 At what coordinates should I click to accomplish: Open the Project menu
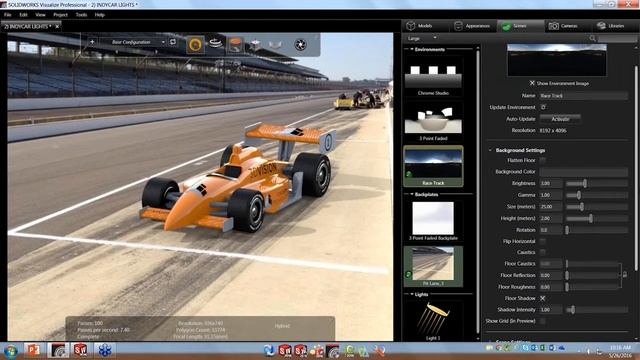[60, 15]
